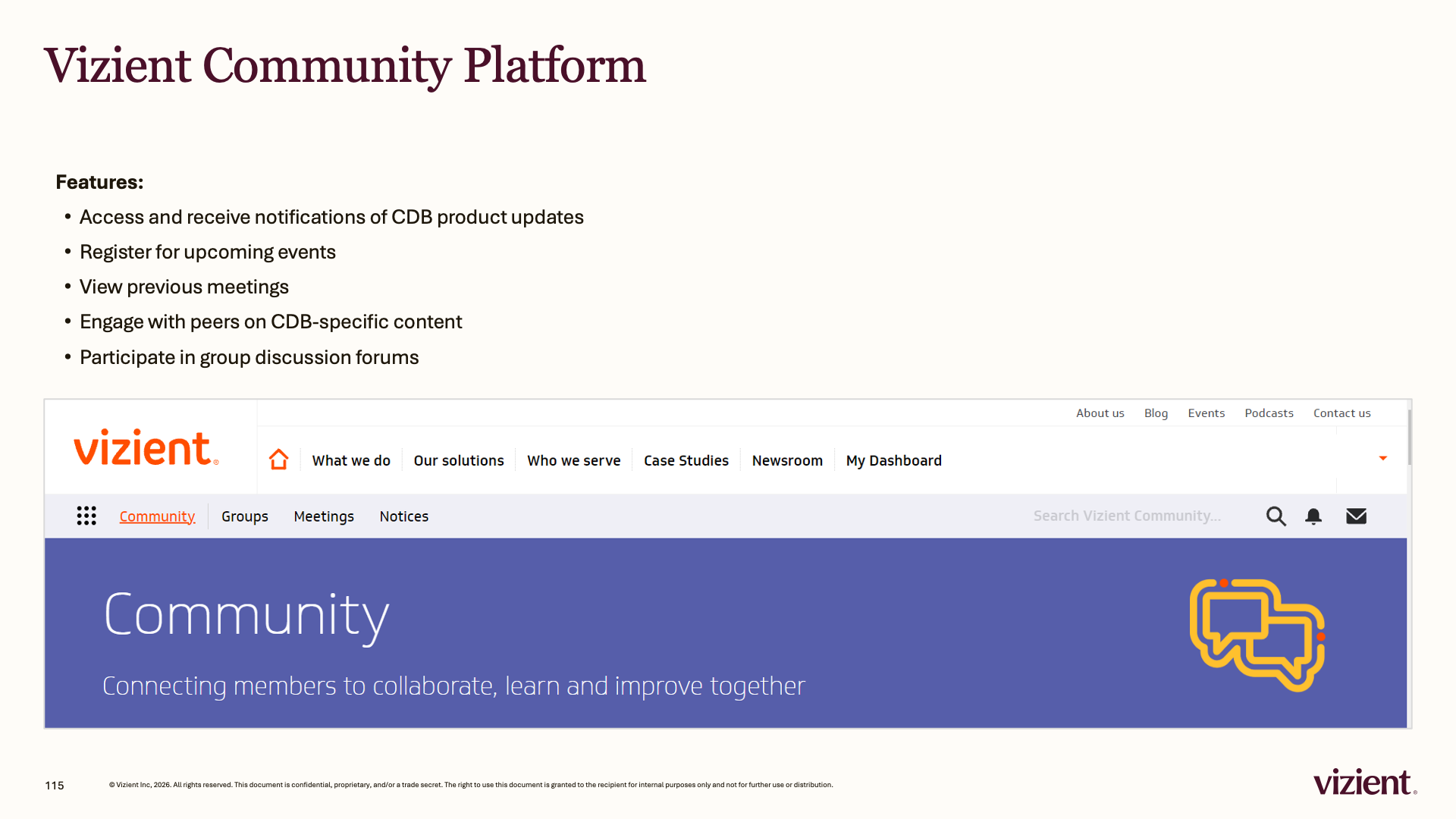The image size is (1456, 819).
Task: Switch to the Groups tab
Action: click(x=245, y=516)
